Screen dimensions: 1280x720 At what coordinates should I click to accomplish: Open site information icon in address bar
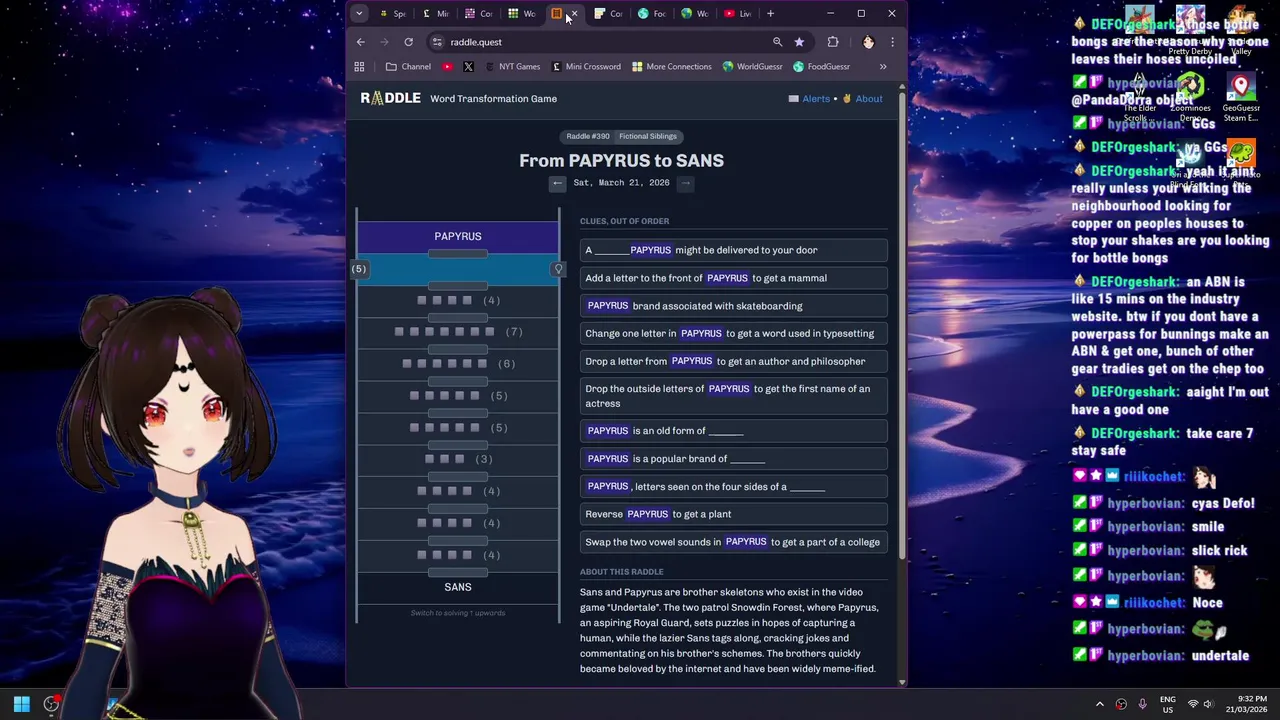point(437,42)
